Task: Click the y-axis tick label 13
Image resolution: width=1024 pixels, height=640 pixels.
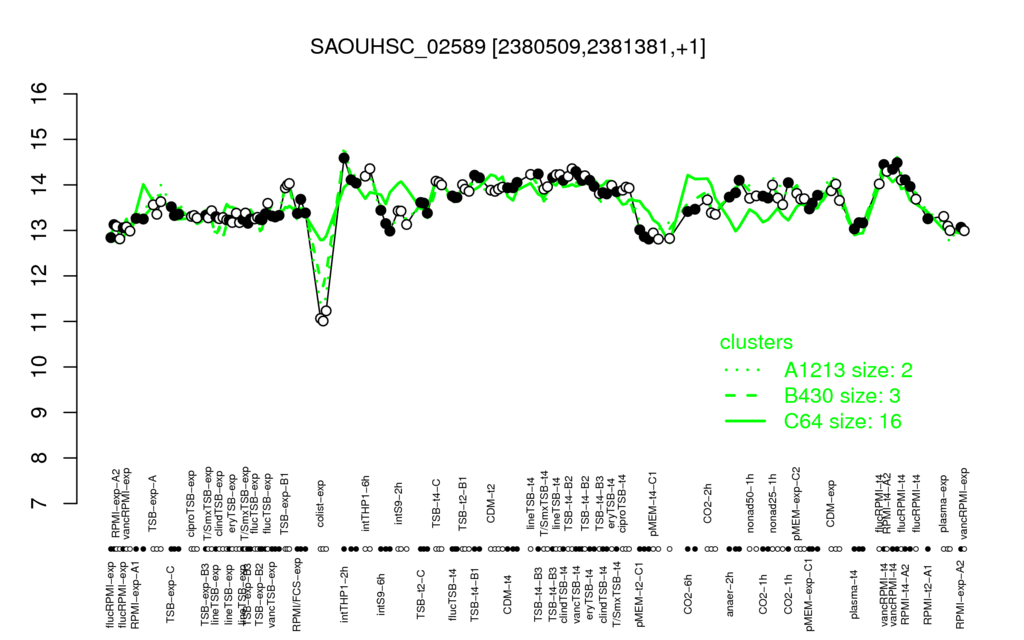Action: coord(40,231)
